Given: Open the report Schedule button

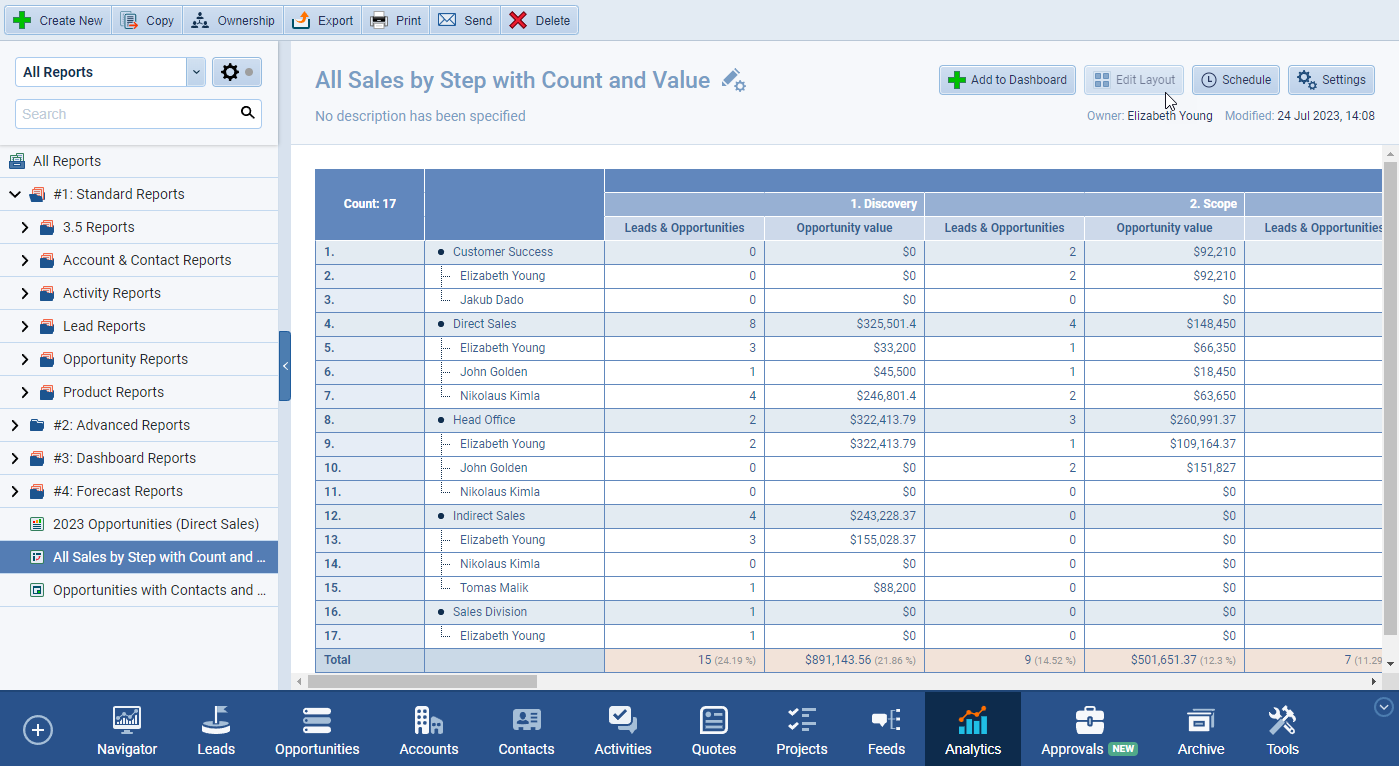Looking at the screenshot, I should tap(1235, 80).
